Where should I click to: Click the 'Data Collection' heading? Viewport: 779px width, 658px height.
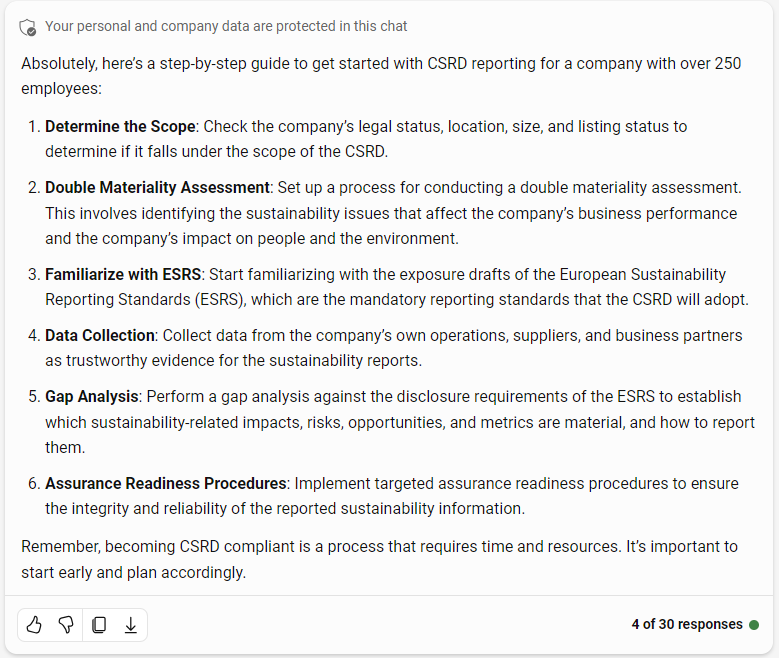pyautogui.click(x=100, y=335)
